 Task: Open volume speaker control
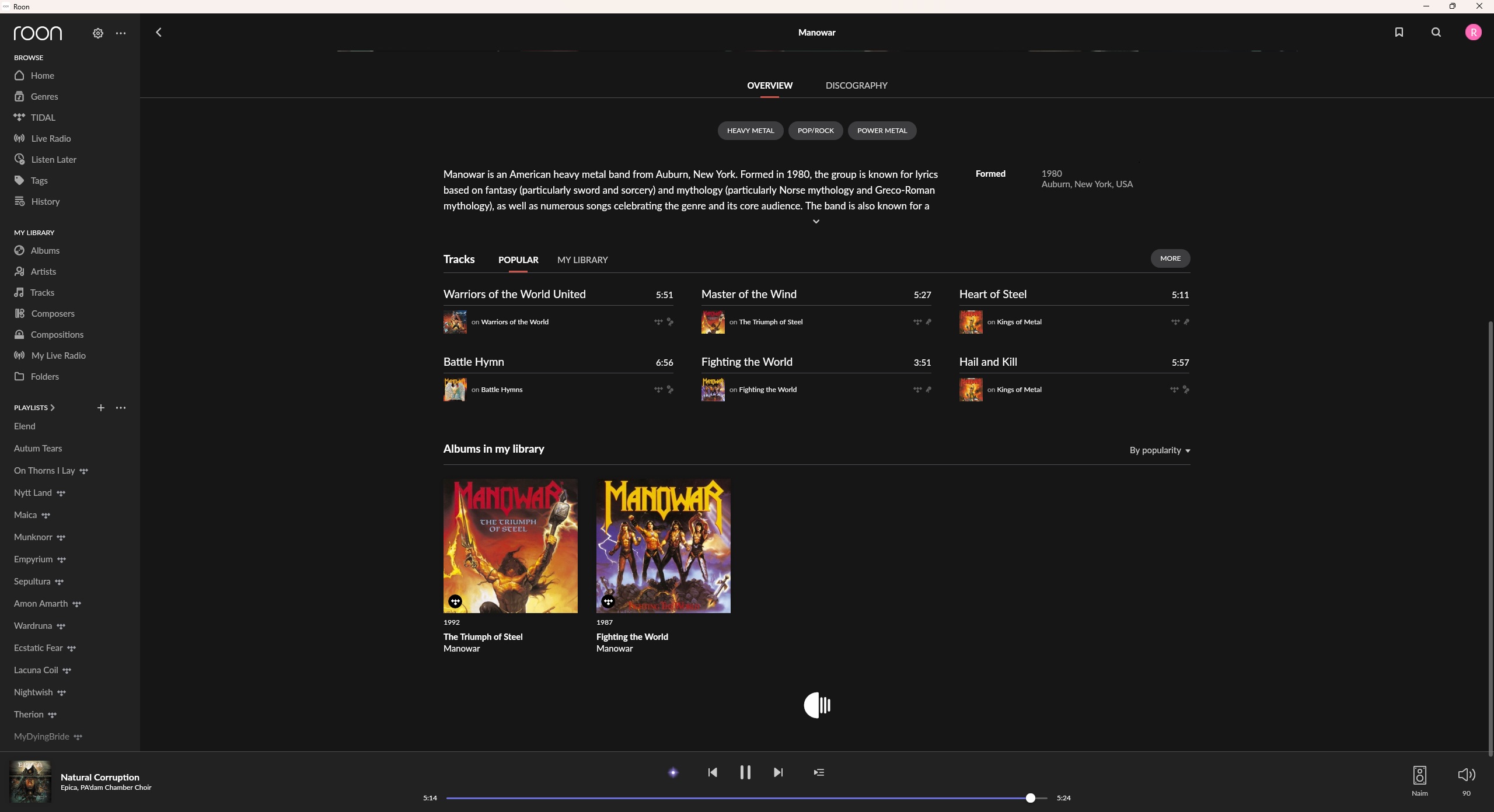click(1466, 775)
